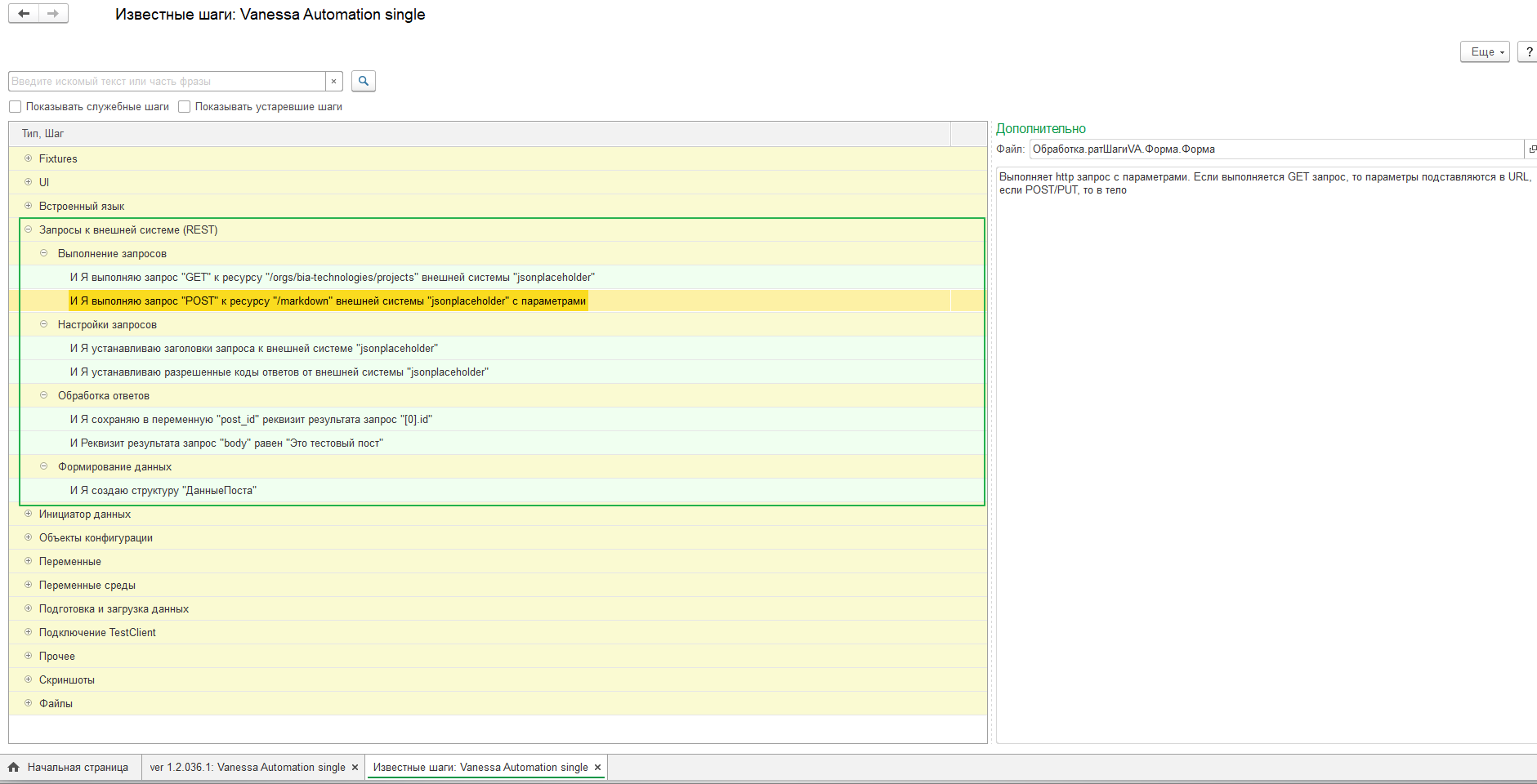Click the back navigation arrow
1537x784 pixels.
(x=24, y=14)
